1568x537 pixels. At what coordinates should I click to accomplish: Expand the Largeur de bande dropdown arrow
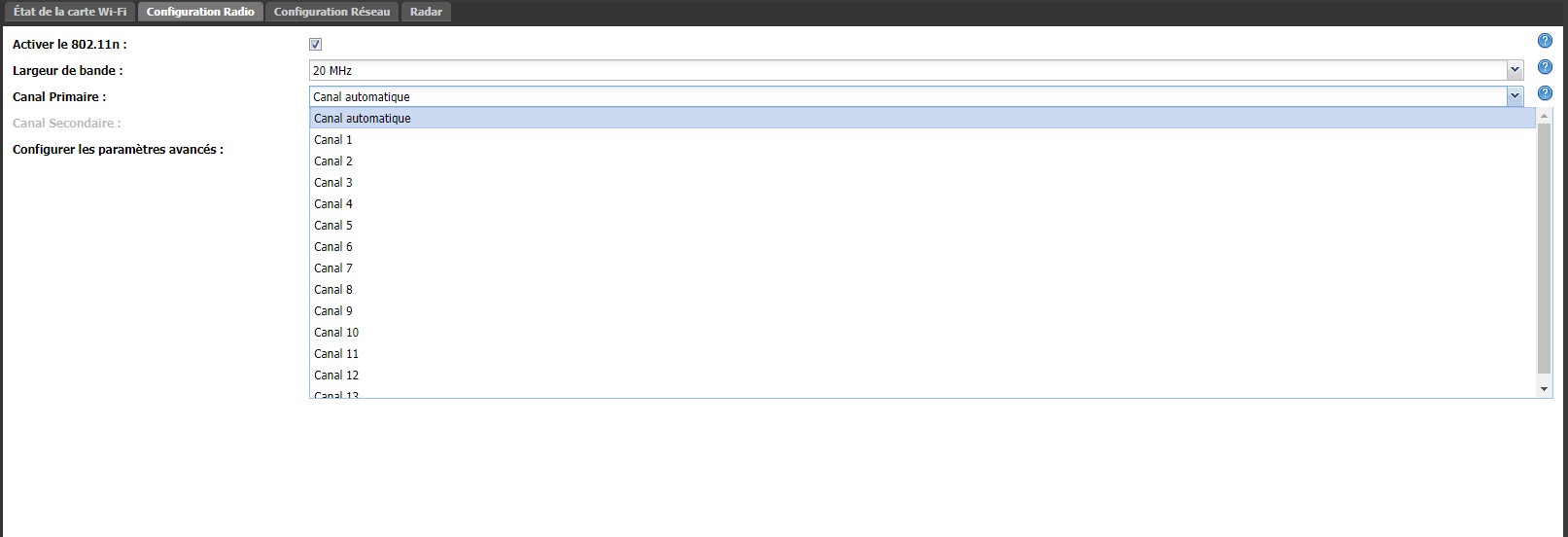coord(1515,70)
